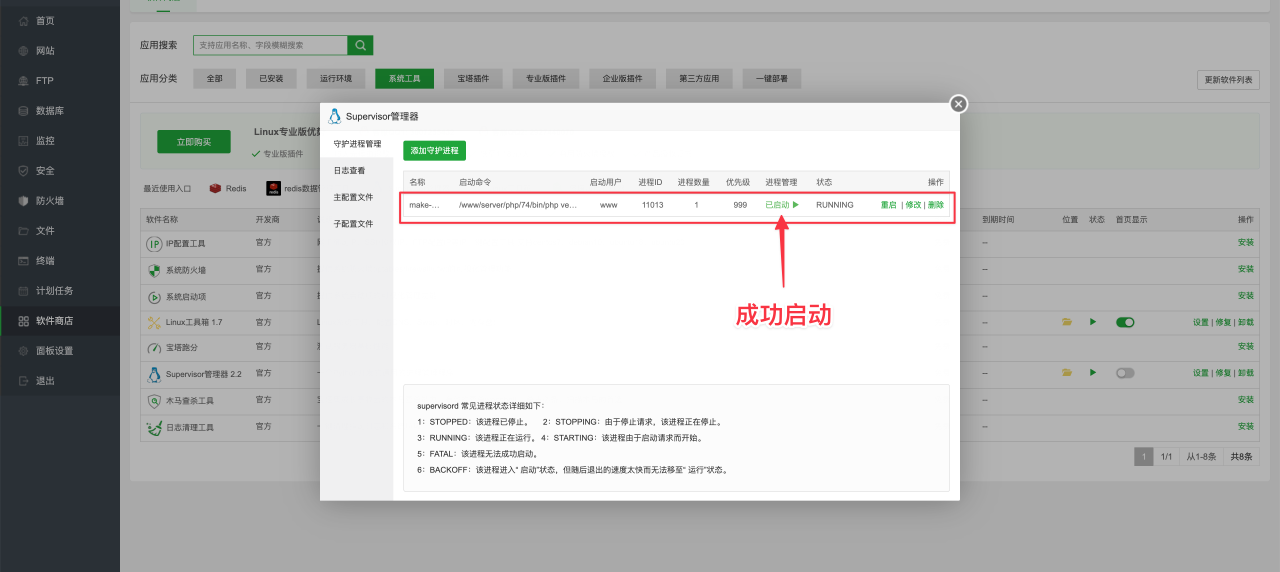This screenshot has width=1280, height=572.
Task: Toggle homepage display for Linux工具箱 off
Action: [1126, 322]
